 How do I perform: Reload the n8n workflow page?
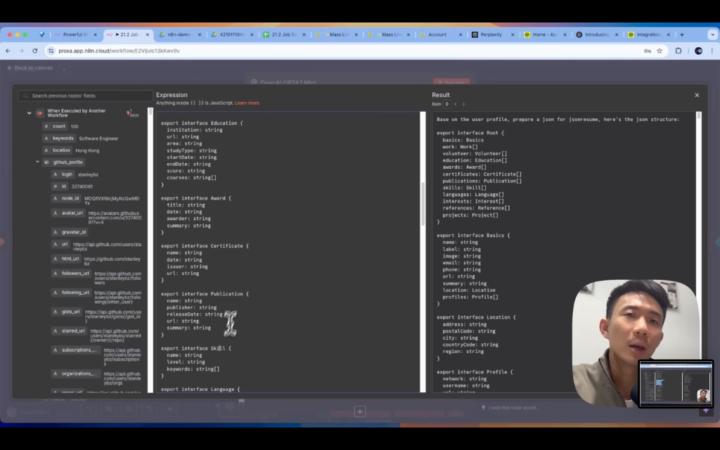[x=35, y=51]
